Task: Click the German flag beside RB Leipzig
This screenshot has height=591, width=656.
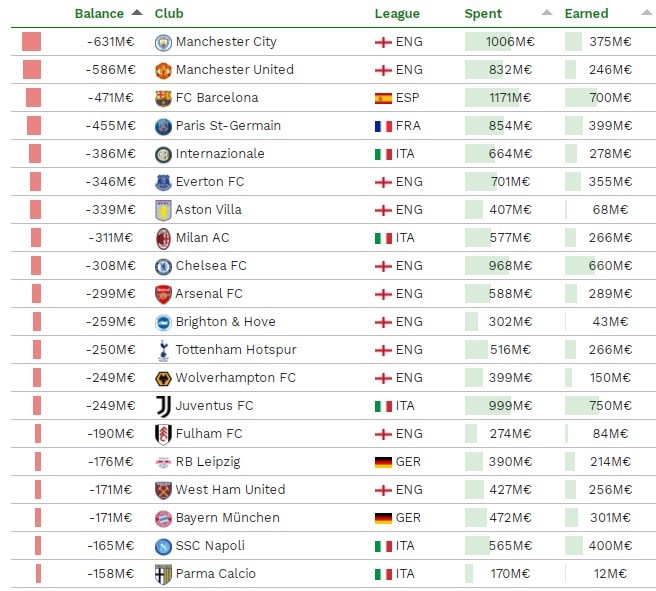Action: [383, 462]
